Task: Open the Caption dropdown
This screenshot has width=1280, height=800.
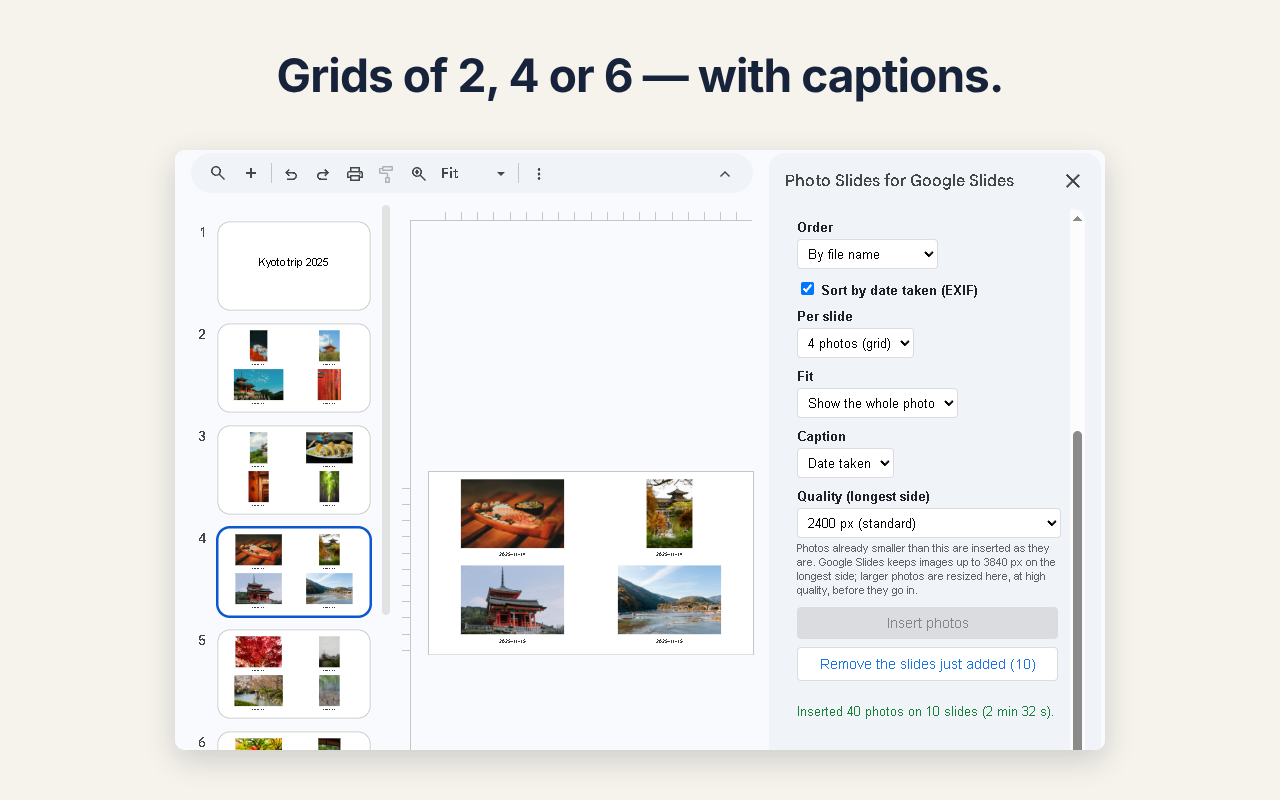Action: [845, 463]
